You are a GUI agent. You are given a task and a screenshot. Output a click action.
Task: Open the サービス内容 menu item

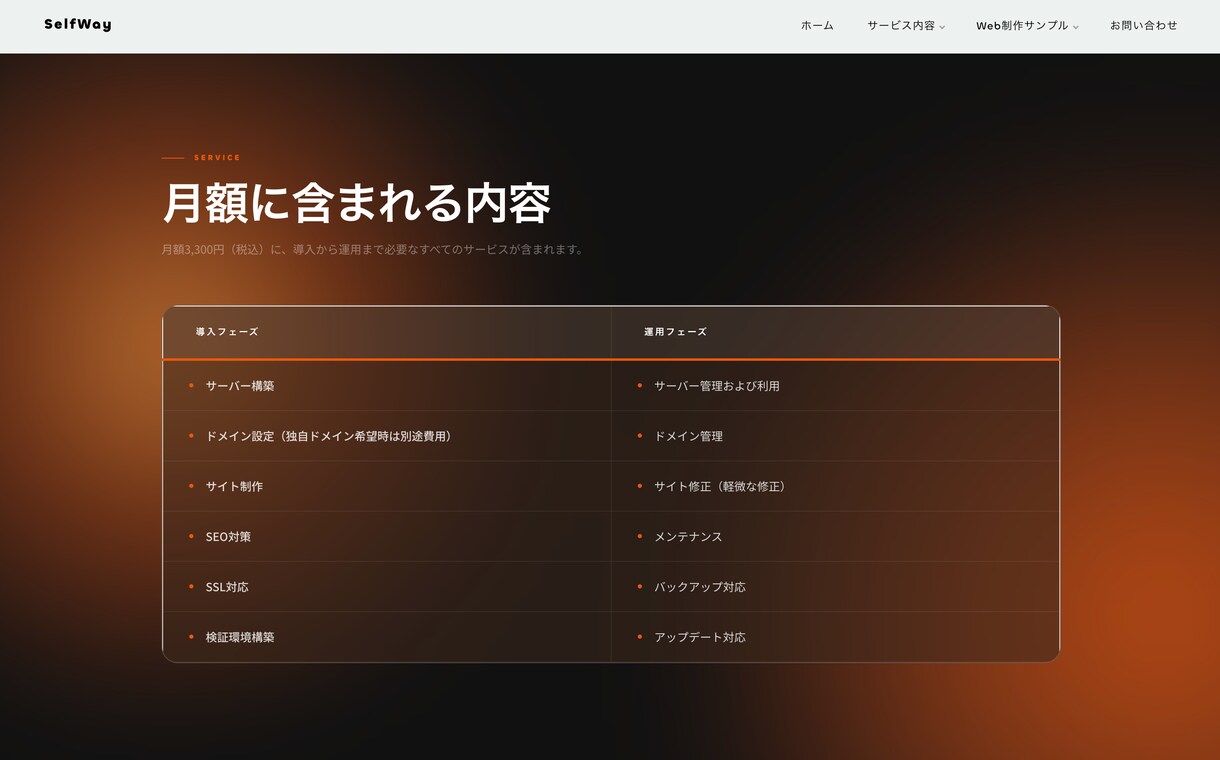pos(901,26)
